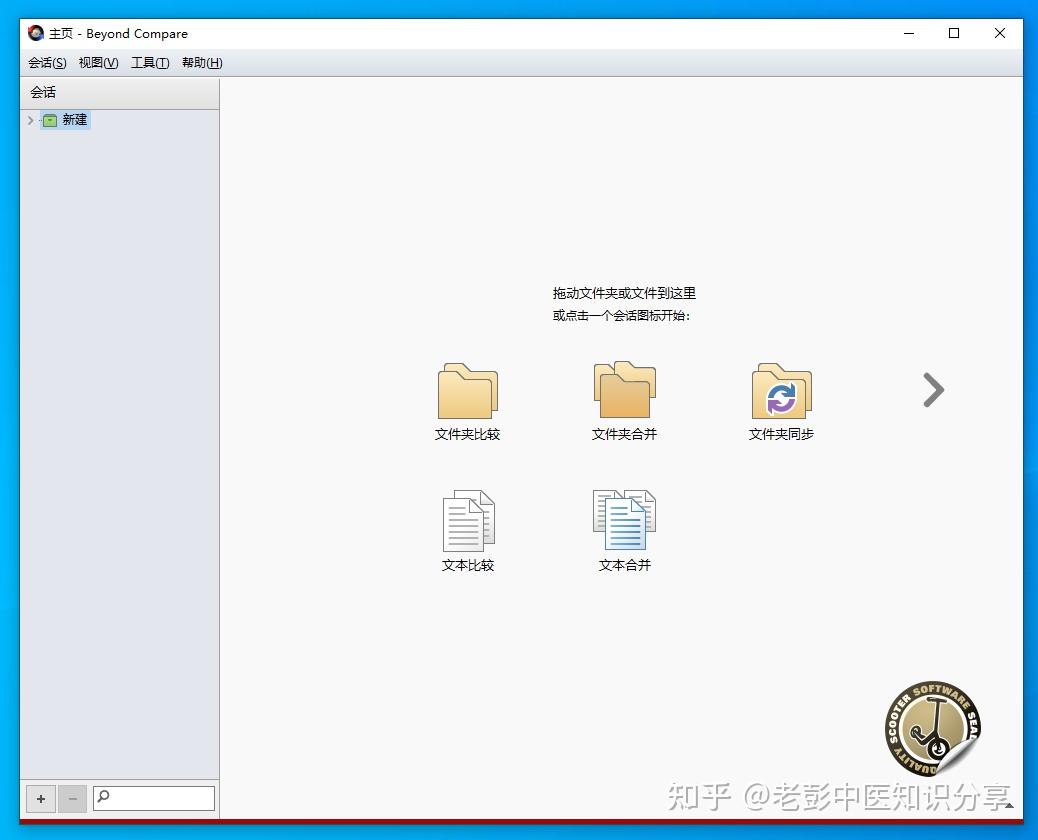1038x840 pixels.
Task: Launch a Text Merge session (文本合并)
Action: [623, 520]
